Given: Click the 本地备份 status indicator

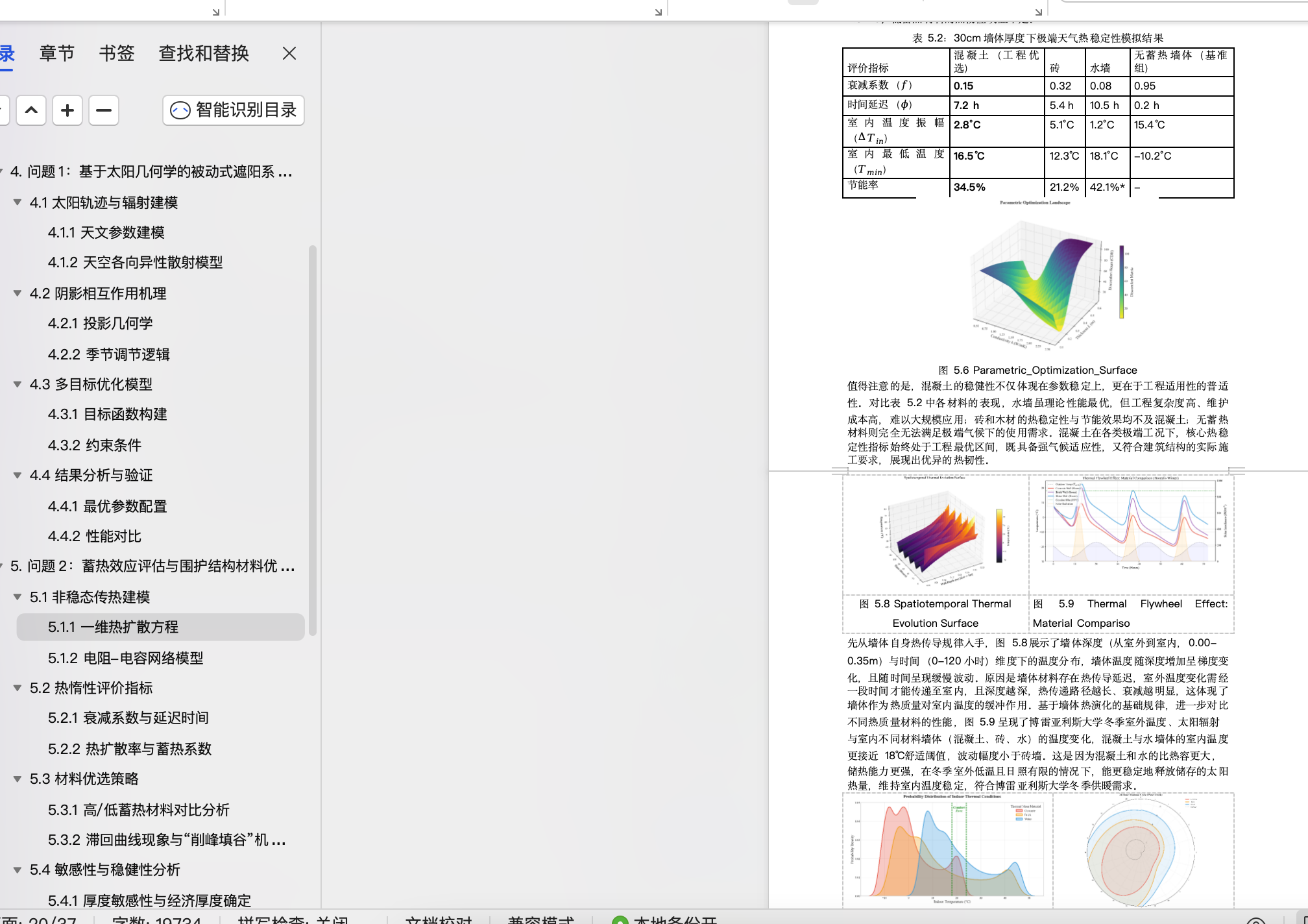Looking at the screenshot, I should point(664,919).
